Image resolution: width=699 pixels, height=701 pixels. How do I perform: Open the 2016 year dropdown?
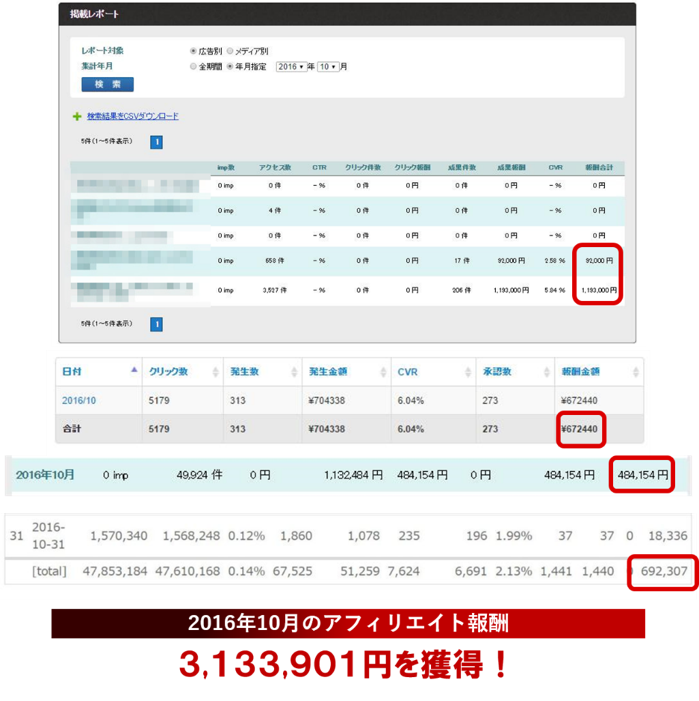pos(289,67)
